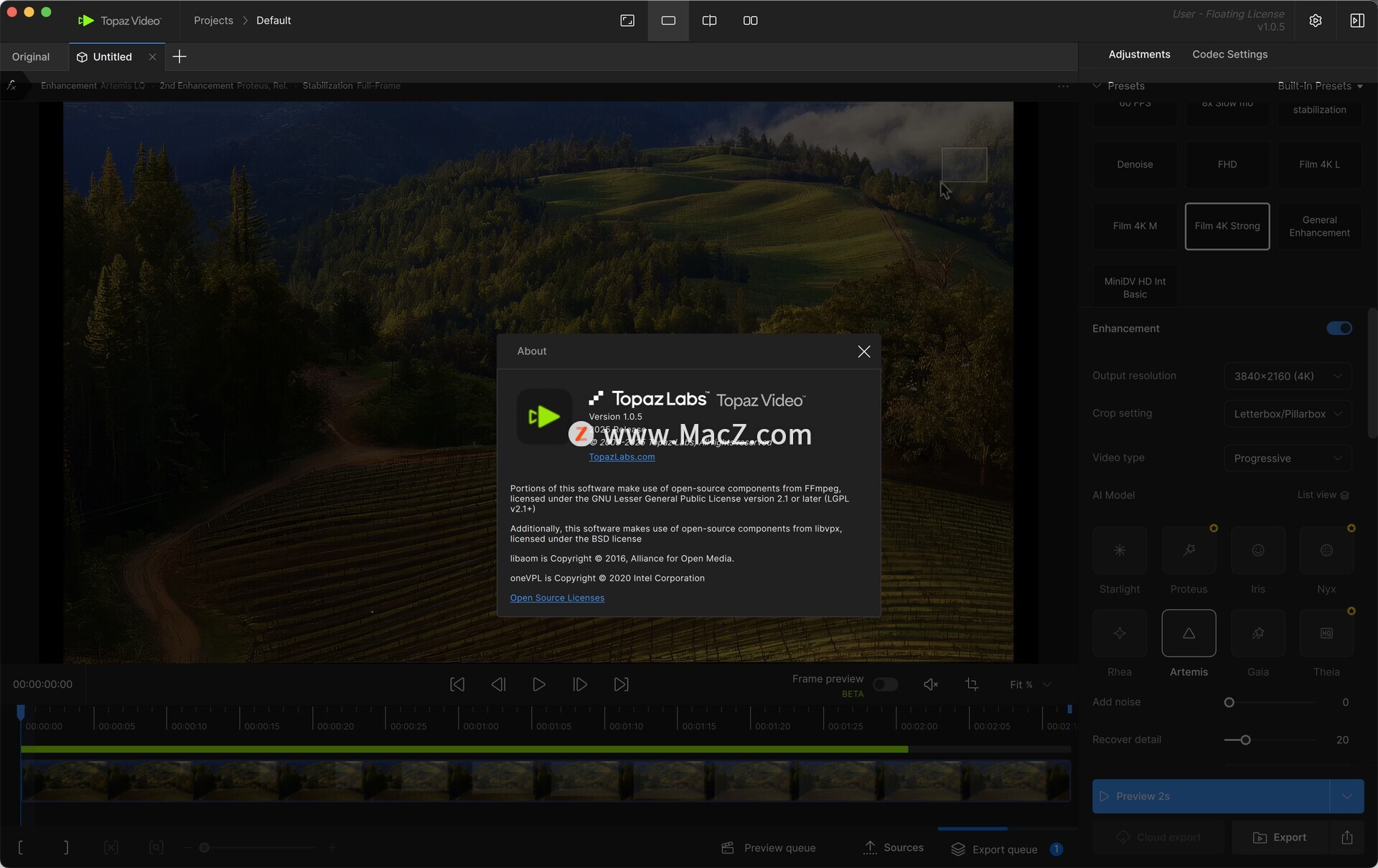Open the Crop setting dropdown
Screen dimensions: 1378x868
[1288, 414]
